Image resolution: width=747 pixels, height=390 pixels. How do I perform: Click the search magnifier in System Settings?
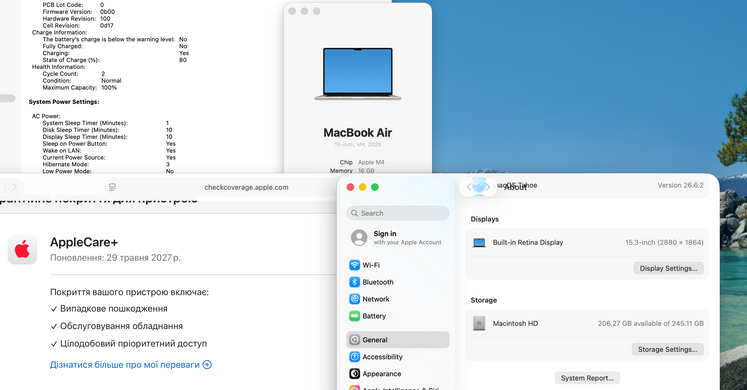354,213
